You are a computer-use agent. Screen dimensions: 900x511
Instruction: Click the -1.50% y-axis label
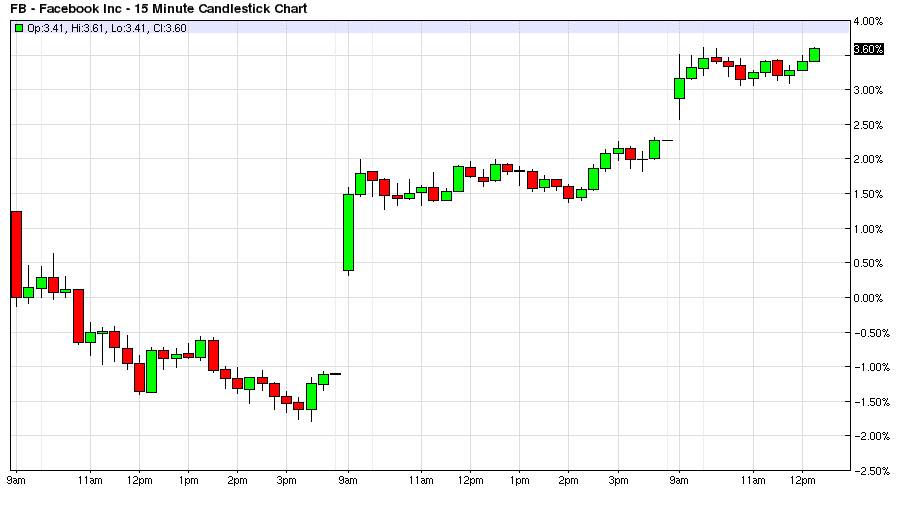(x=870, y=402)
